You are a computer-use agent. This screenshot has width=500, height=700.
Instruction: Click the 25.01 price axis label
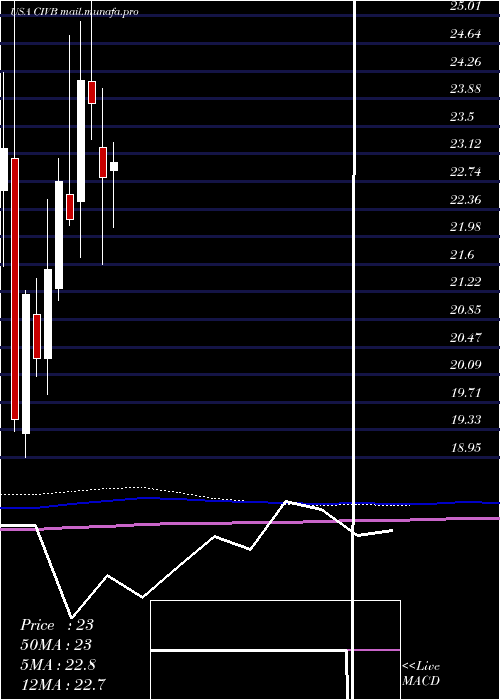(466, 7)
